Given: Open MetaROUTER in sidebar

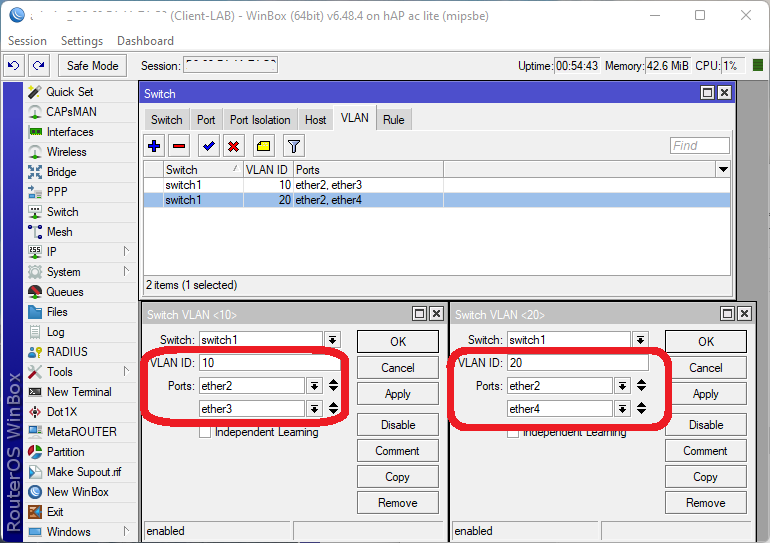Looking at the screenshot, I should 82,432.
